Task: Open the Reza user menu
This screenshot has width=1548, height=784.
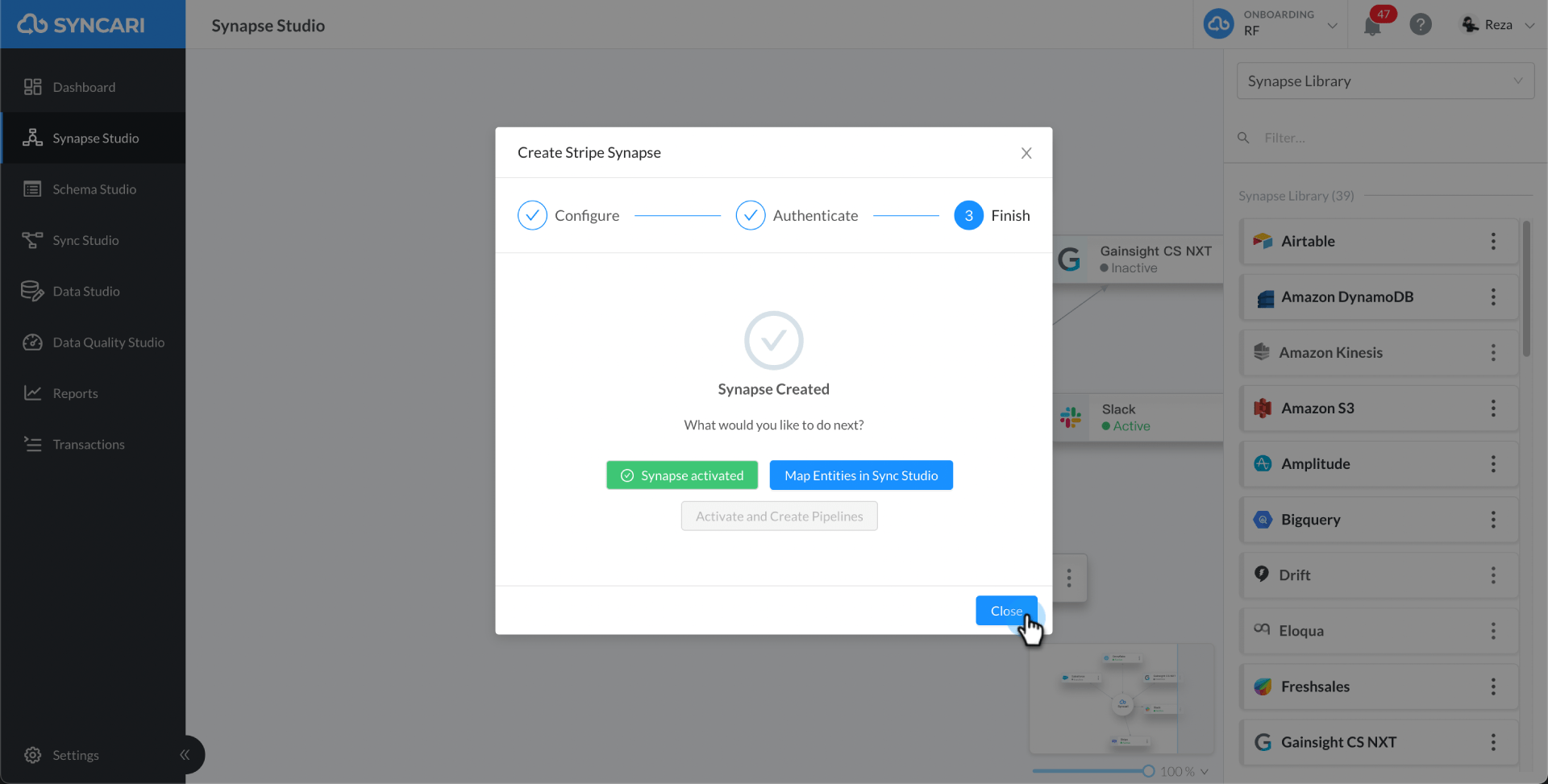Action: [x=1498, y=24]
